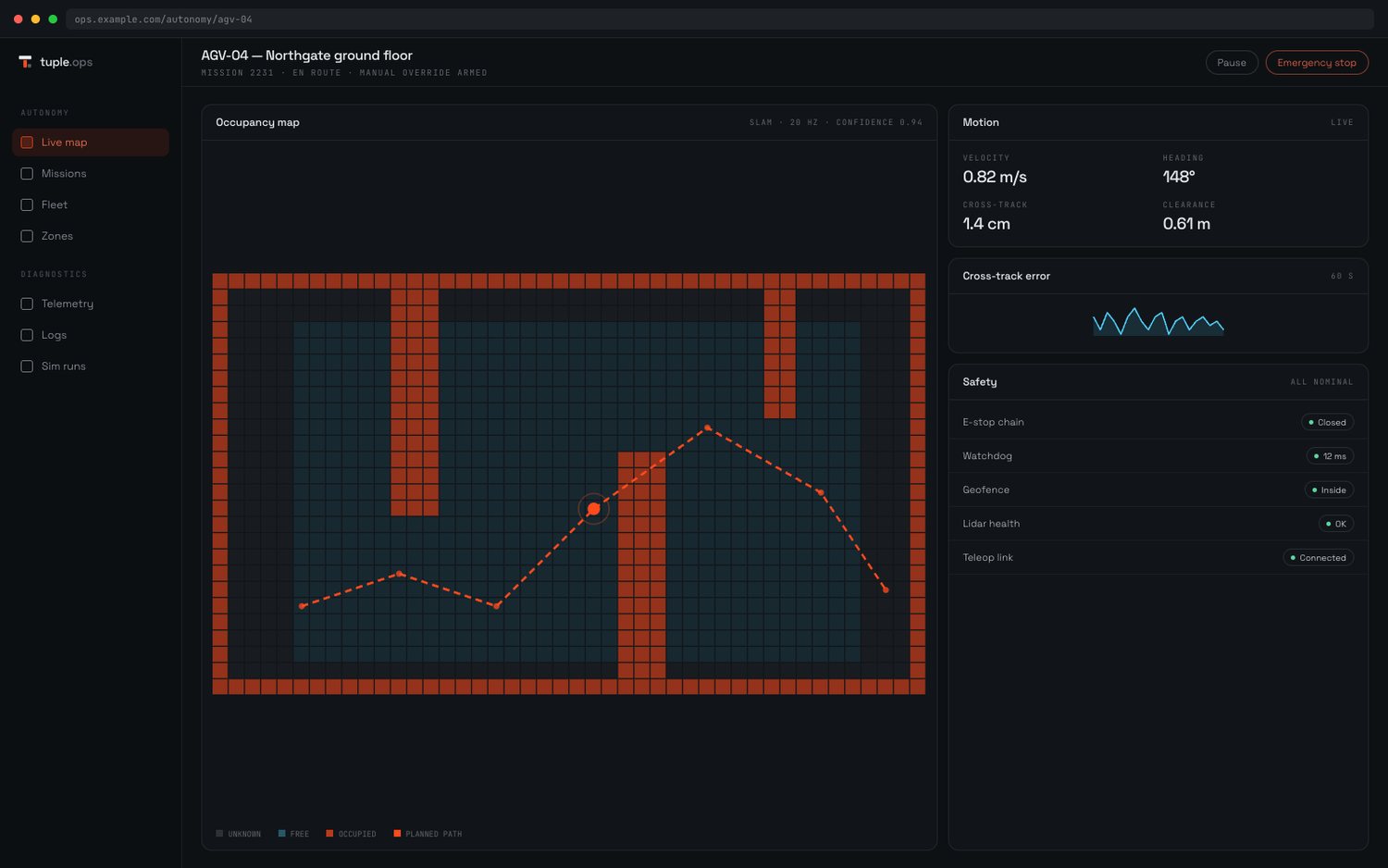Image resolution: width=1388 pixels, height=868 pixels.
Task: Click the Geofence Inside status pill
Action: (1330, 490)
